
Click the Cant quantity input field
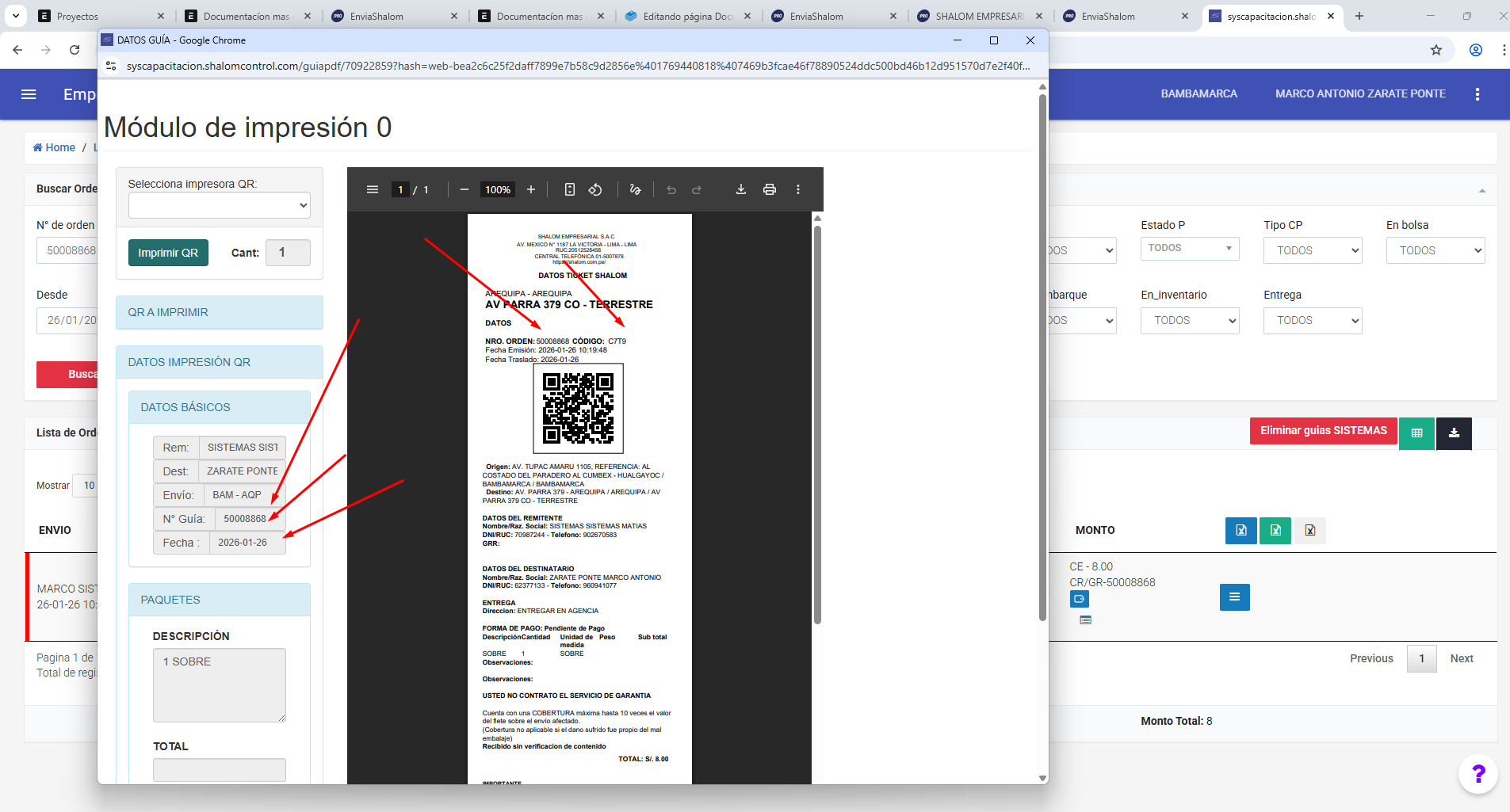click(288, 253)
